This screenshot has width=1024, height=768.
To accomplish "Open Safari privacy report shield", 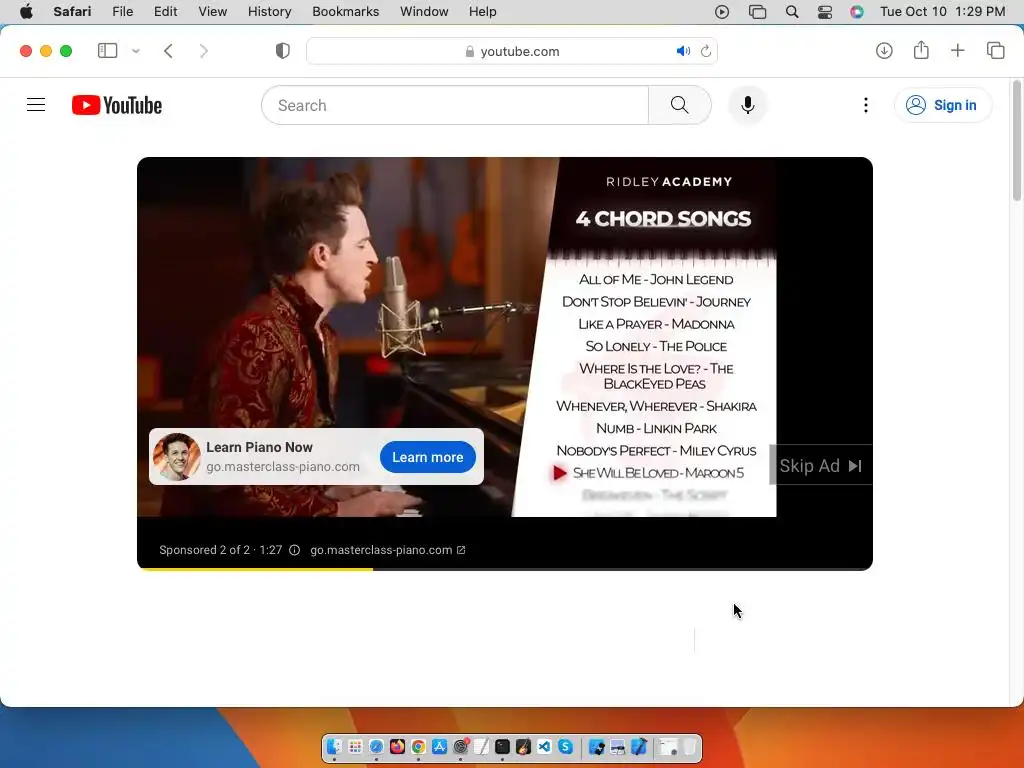I will tap(283, 51).
